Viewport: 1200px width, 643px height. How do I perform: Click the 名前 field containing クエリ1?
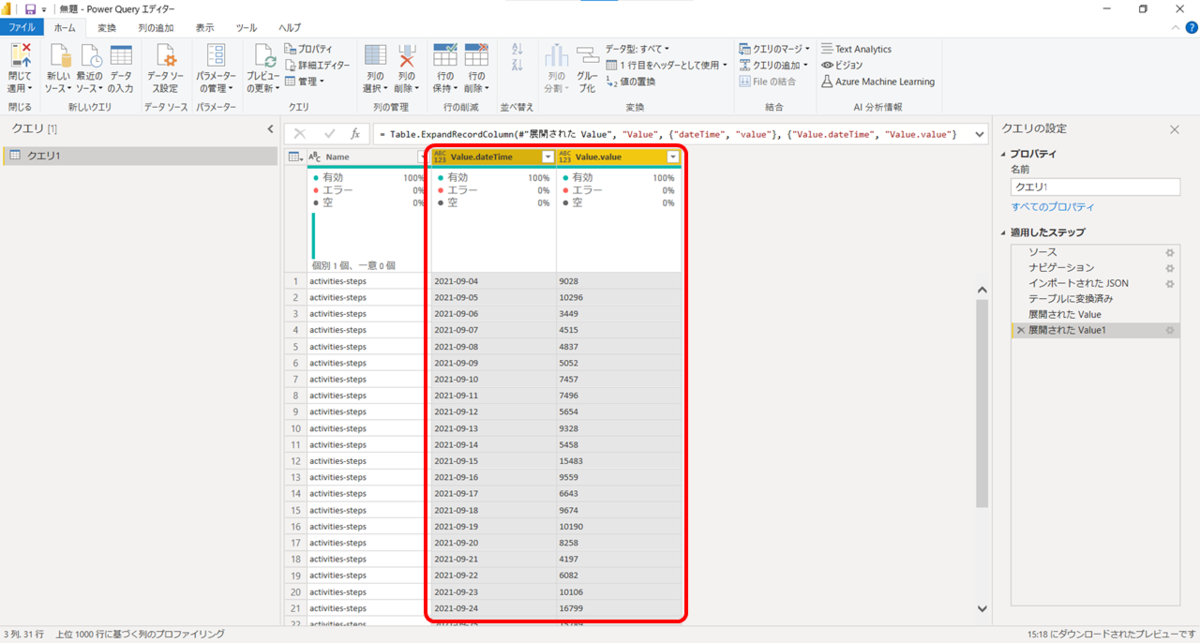pos(1095,187)
